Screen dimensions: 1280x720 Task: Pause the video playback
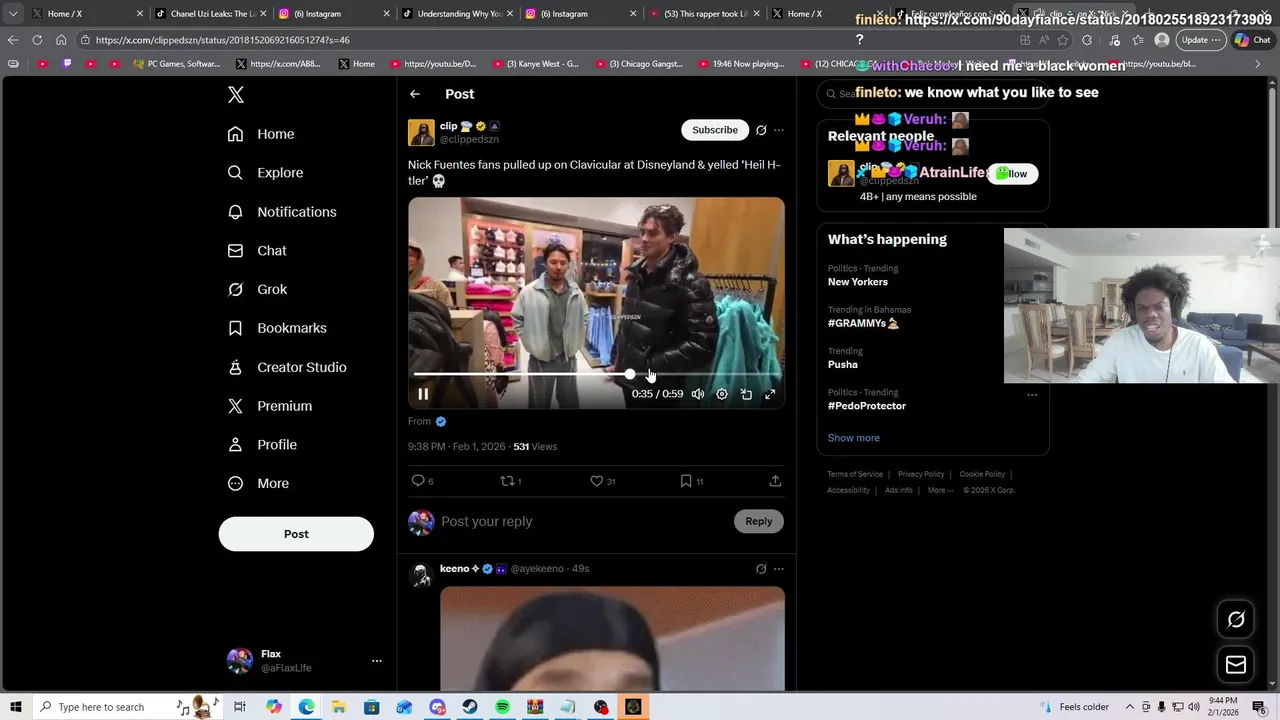423,394
